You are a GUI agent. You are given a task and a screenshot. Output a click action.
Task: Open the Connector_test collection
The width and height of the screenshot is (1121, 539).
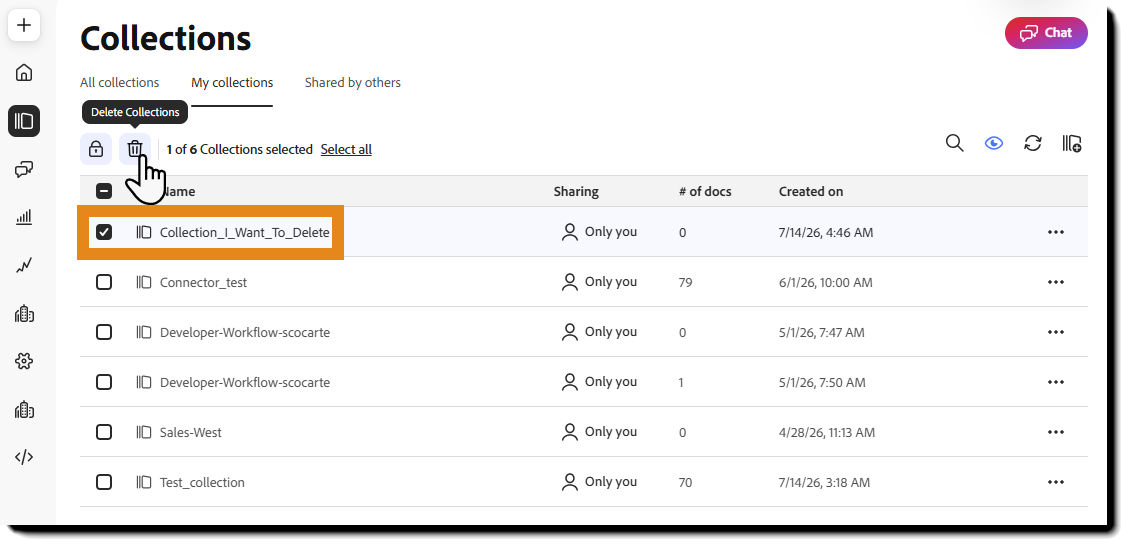coord(203,282)
